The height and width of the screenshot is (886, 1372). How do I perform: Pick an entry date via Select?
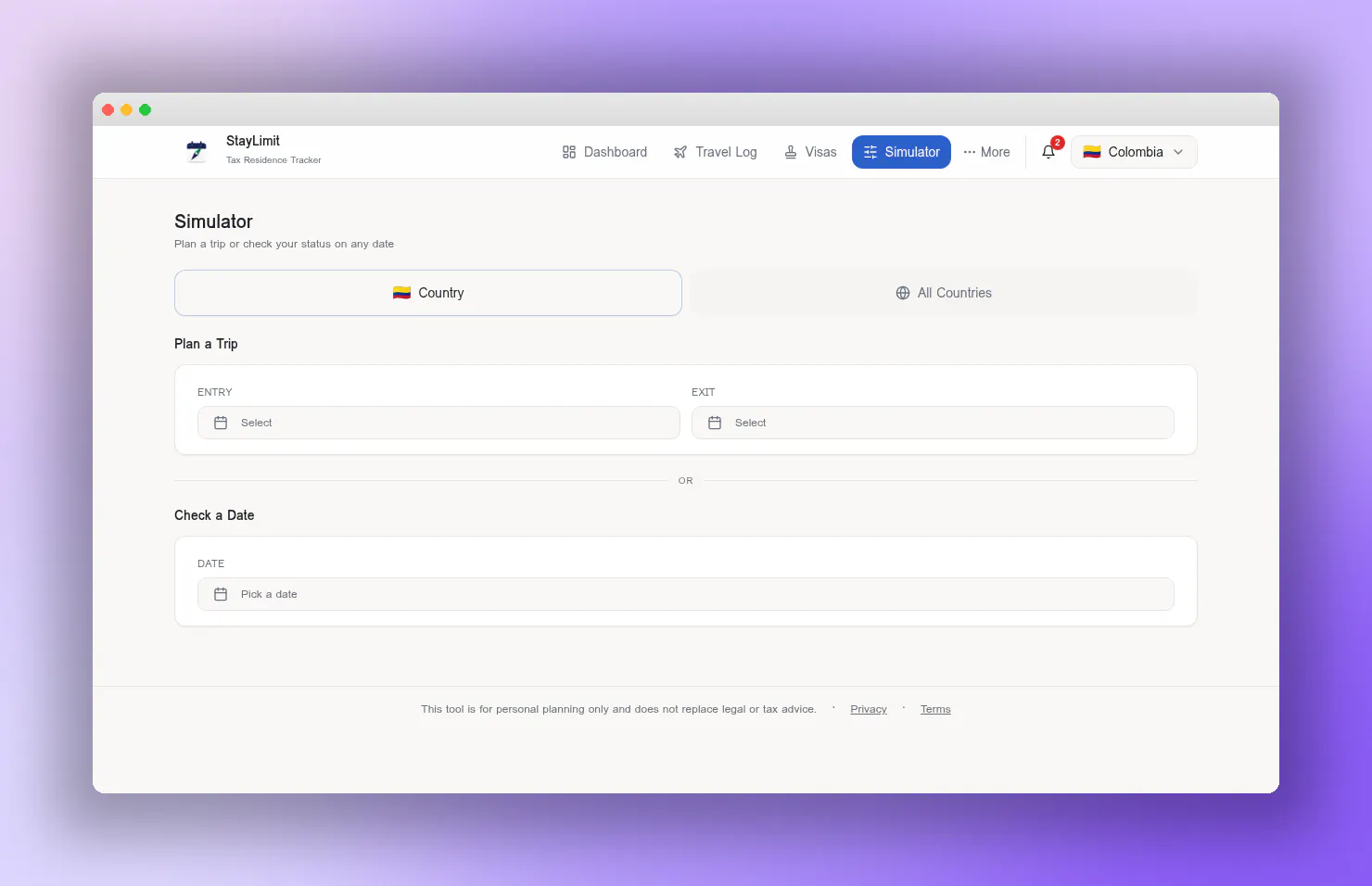pyautogui.click(x=438, y=423)
